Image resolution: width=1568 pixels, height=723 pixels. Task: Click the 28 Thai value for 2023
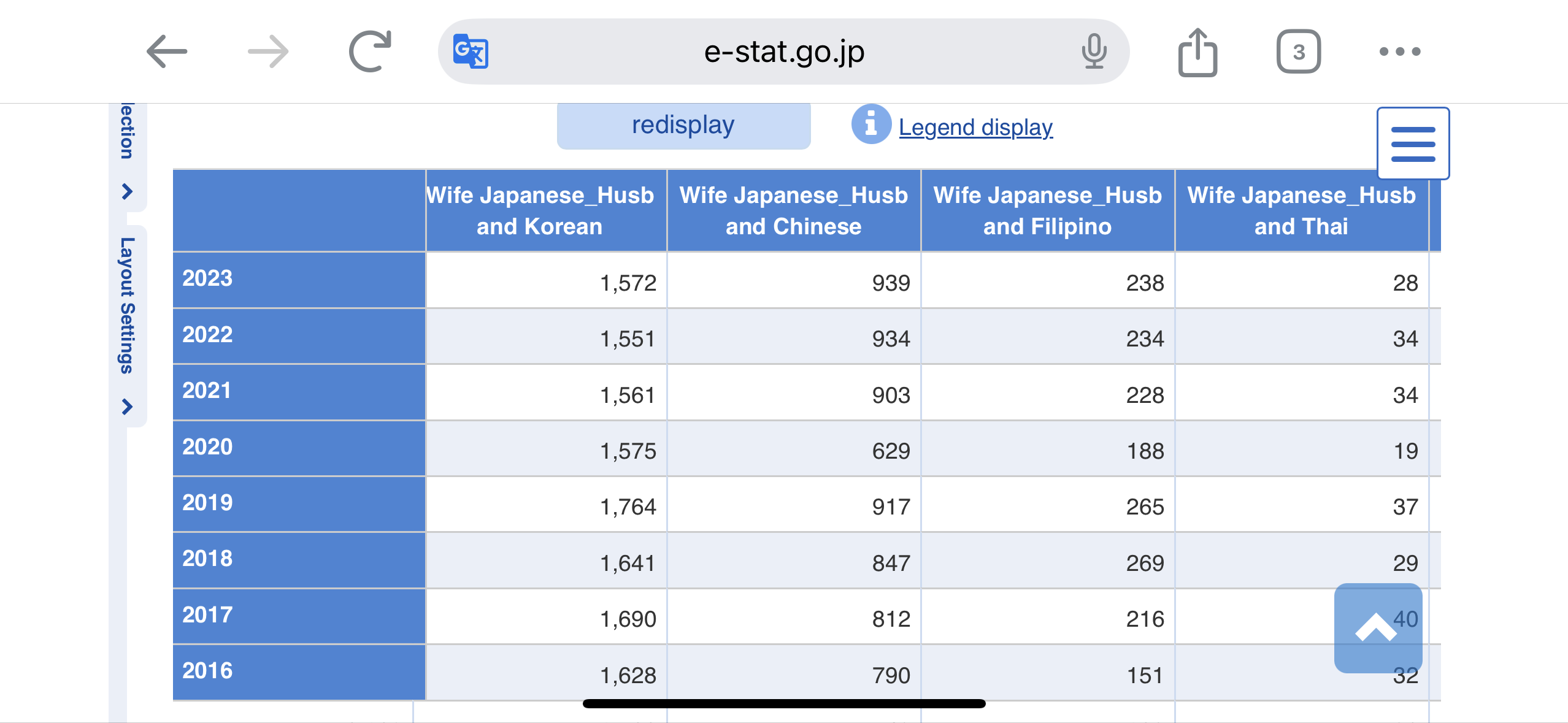(x=1302, y=281)
